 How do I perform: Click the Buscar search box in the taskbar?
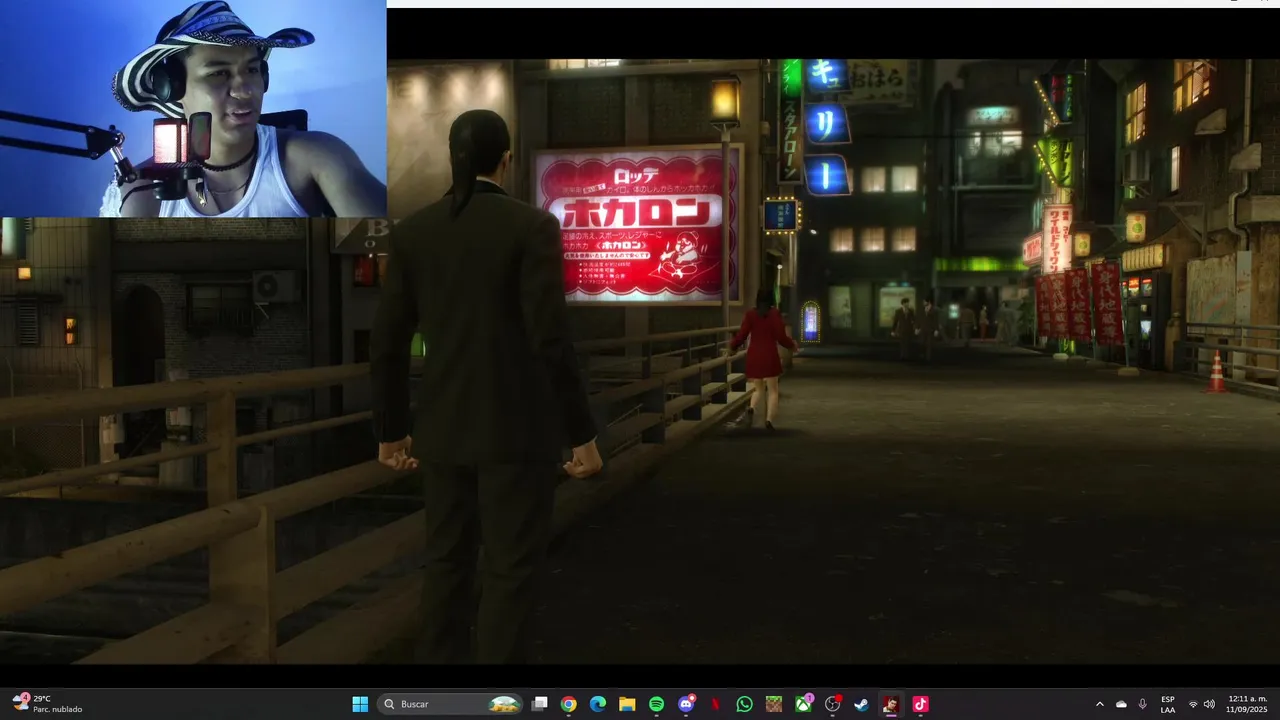(x=451, y=704)
